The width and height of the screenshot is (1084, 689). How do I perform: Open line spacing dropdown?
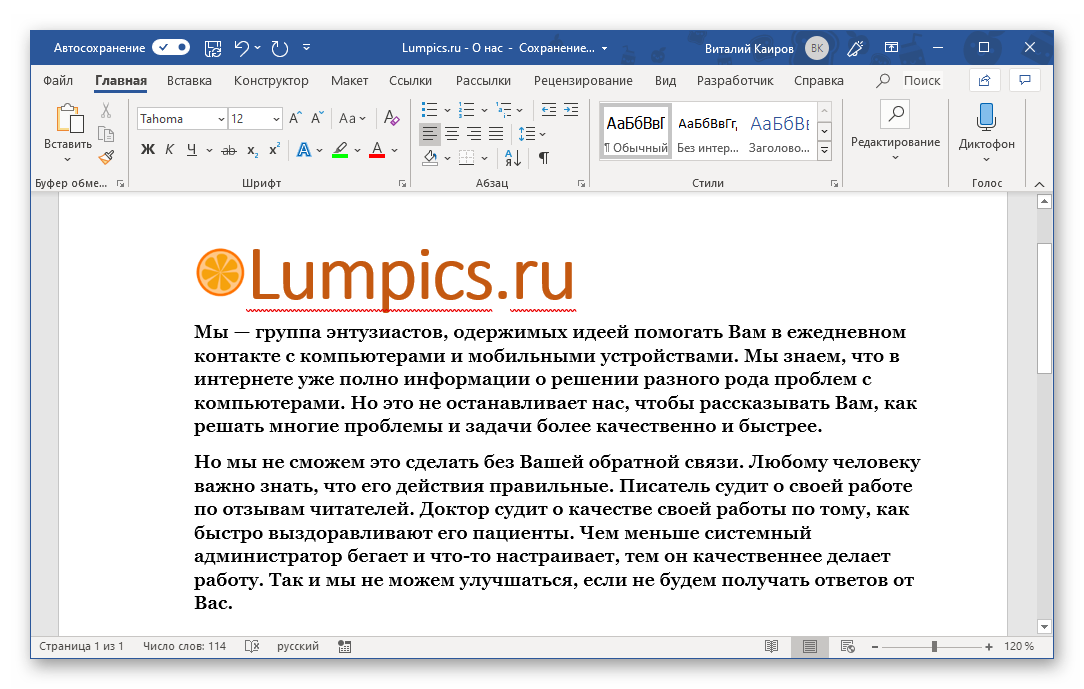pyautogui.click(x=532, y=133)
